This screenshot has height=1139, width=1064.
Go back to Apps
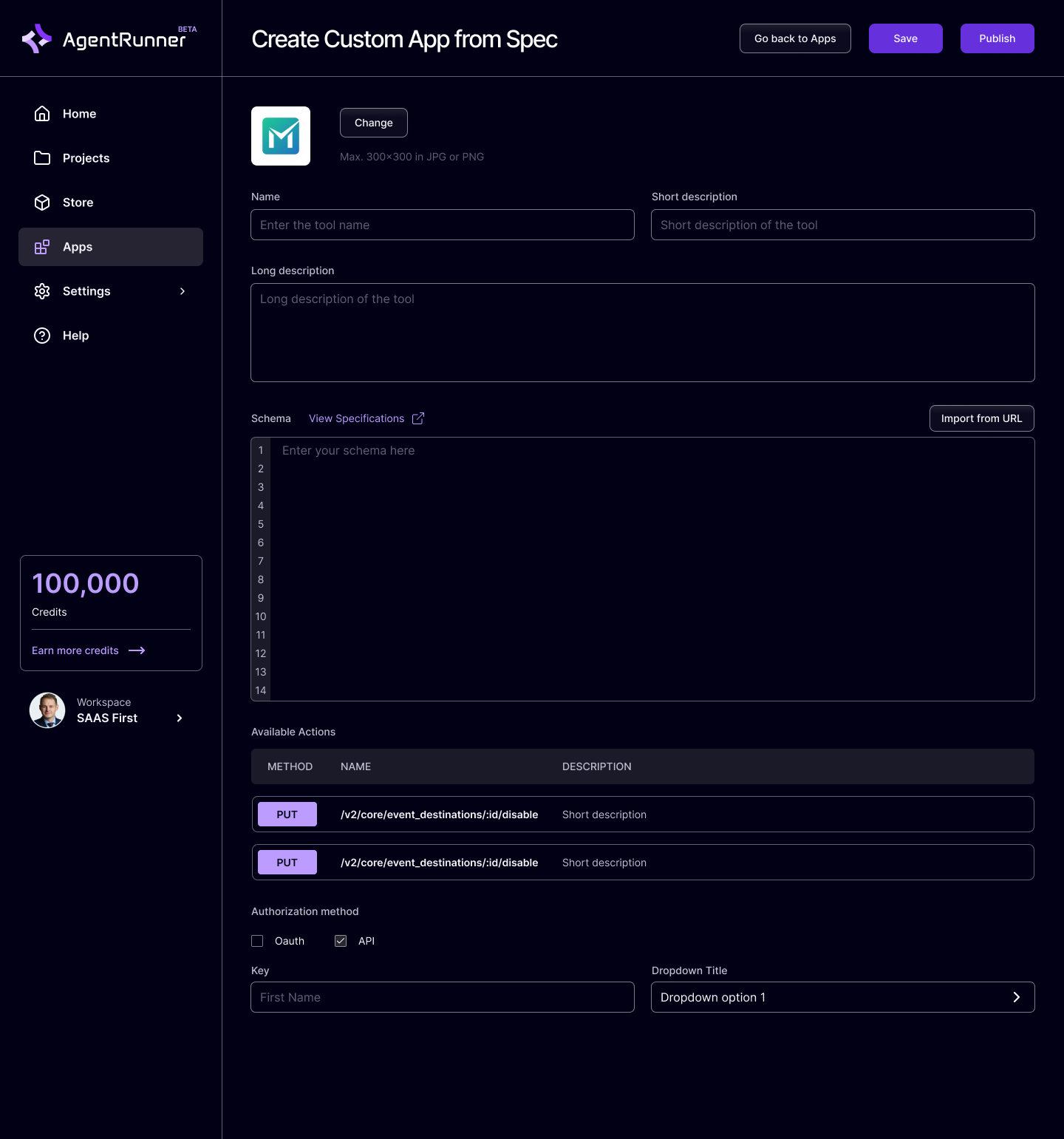point(795,38)
